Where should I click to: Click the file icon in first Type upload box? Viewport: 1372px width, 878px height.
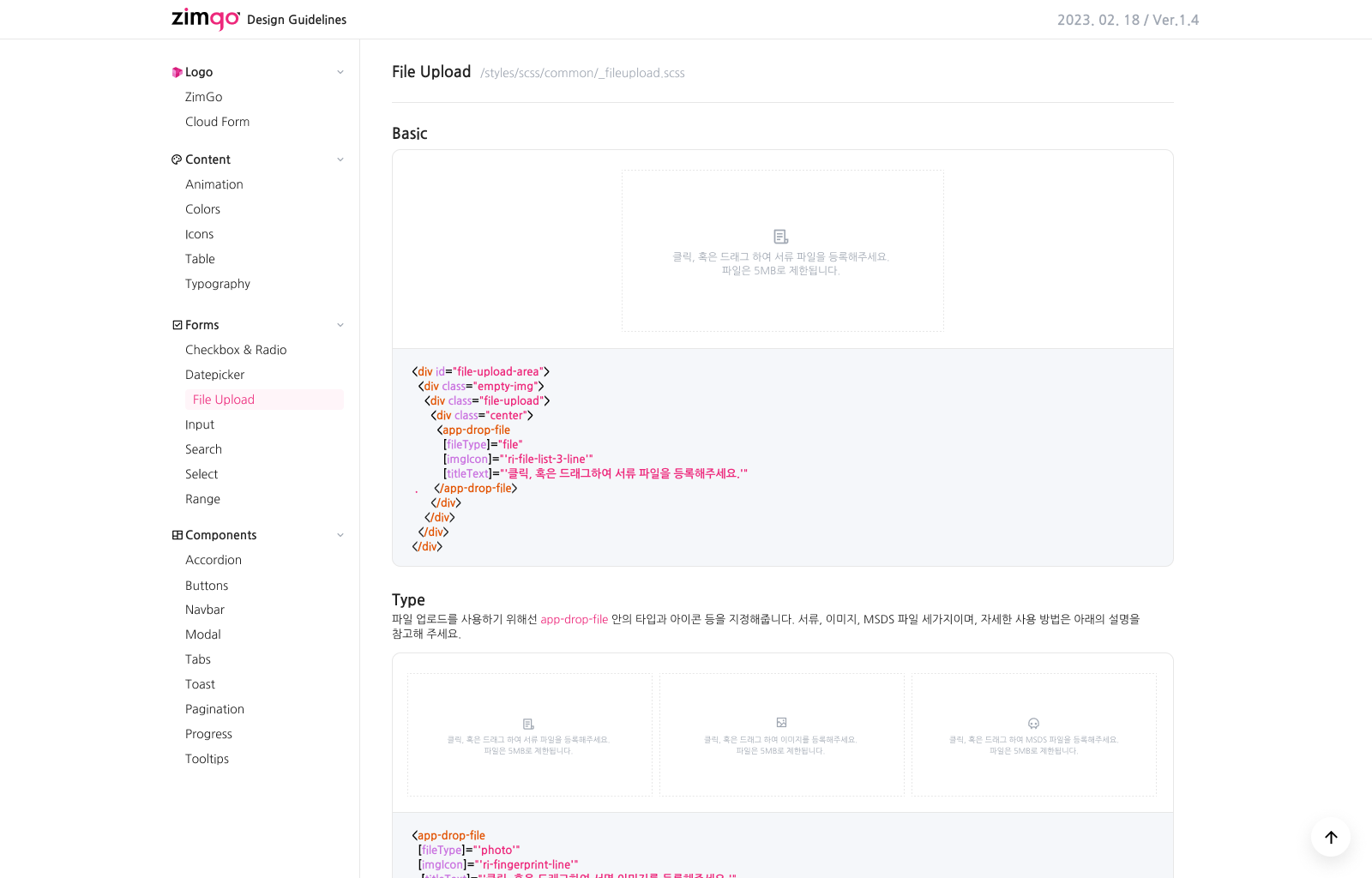click(x=528, y=725)
